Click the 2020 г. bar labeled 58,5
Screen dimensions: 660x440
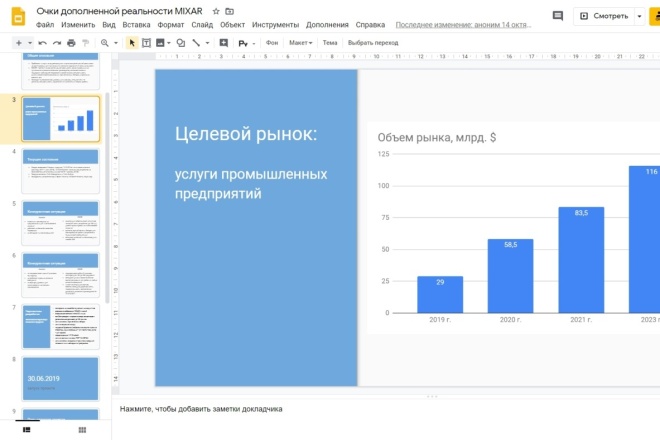pyautogui.click(x=511, y=276)
